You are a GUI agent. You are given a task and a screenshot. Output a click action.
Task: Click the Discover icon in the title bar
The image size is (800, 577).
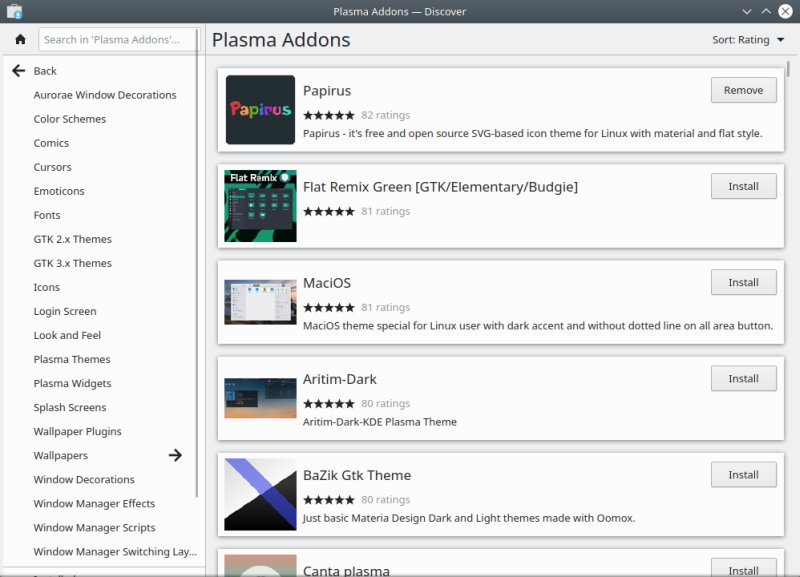click(x=12, y=11)
